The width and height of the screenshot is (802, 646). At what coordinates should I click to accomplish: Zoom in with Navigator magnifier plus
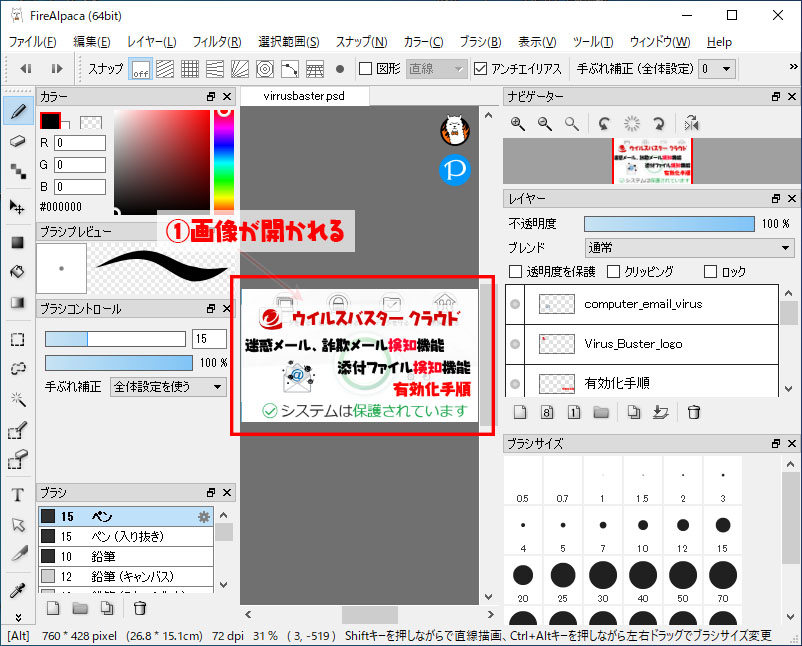click(x=518, y=123)
